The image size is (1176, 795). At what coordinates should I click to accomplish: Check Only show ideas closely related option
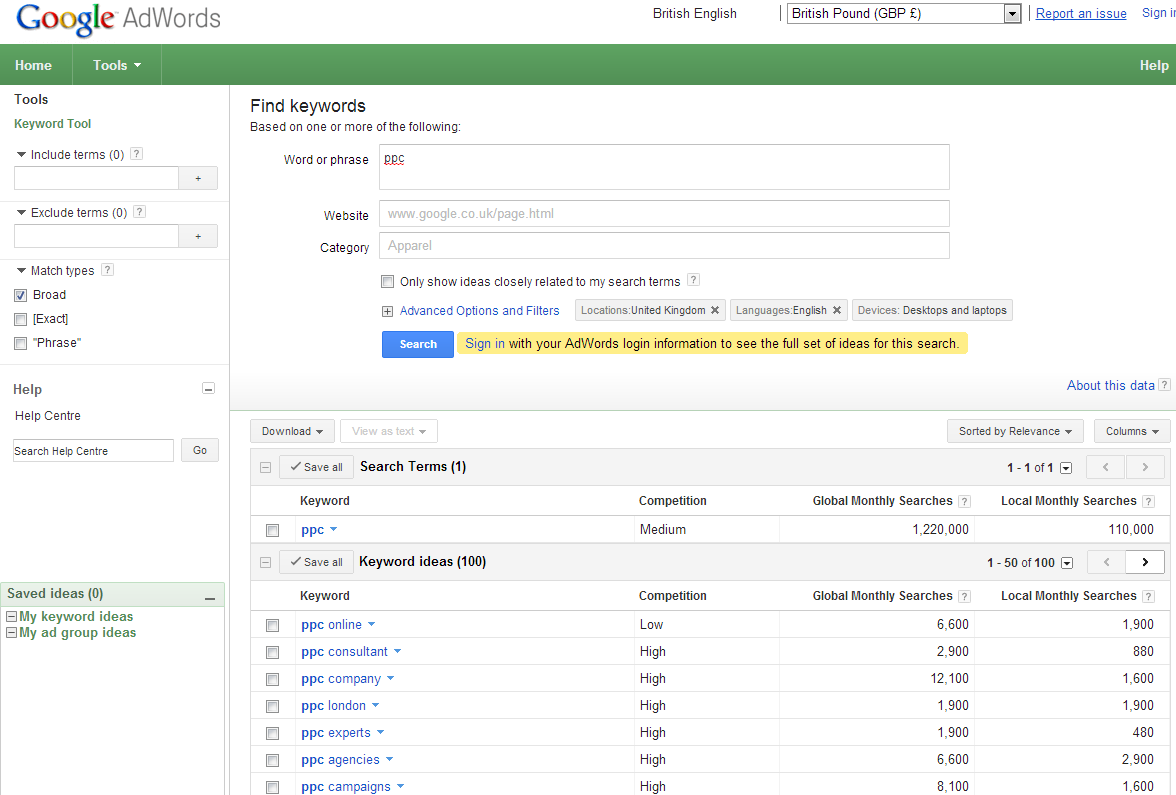tap(387, 282)
